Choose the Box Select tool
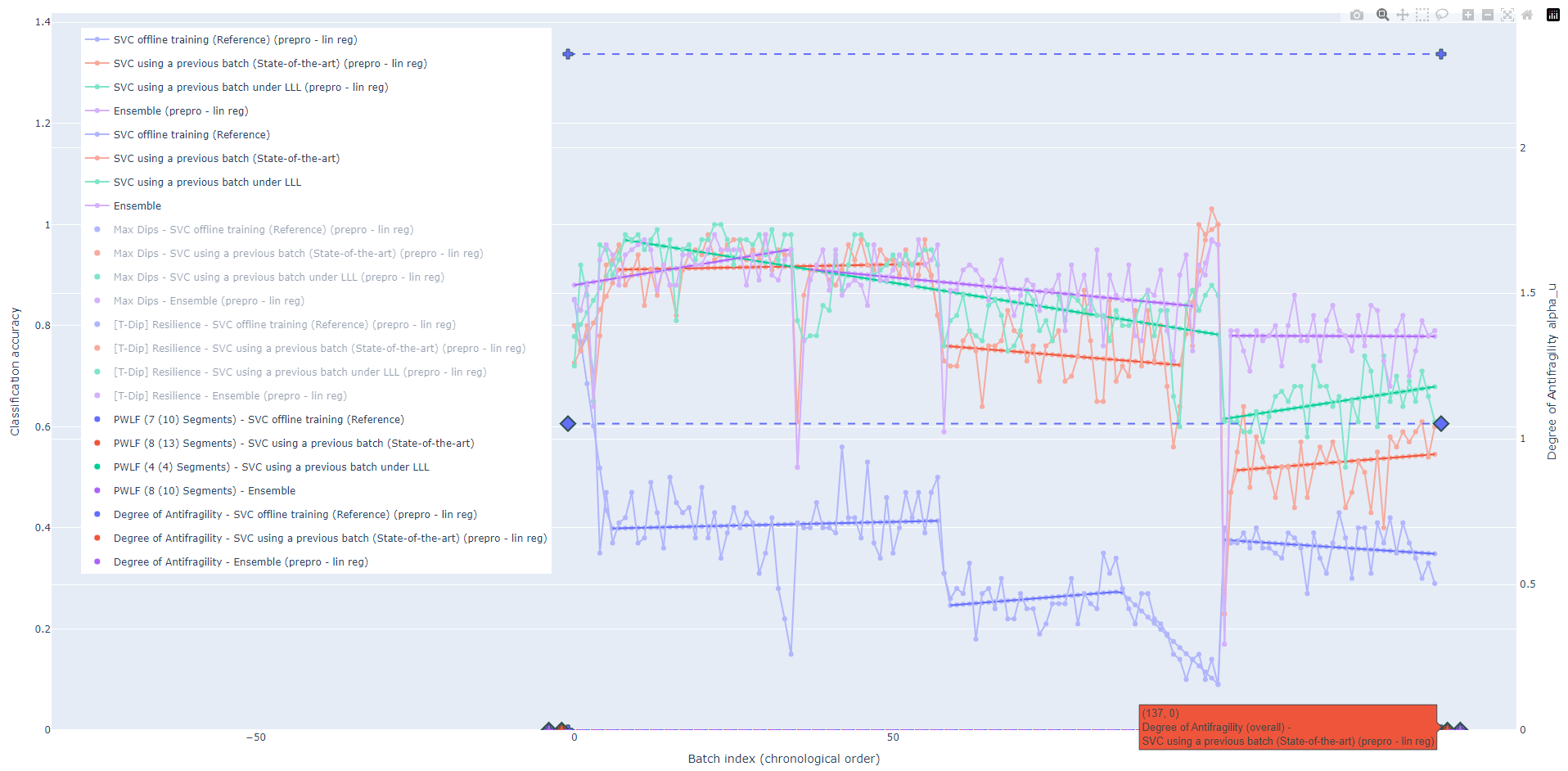This screenshot has width=1568, height=771. click(x=1422, y=15)
